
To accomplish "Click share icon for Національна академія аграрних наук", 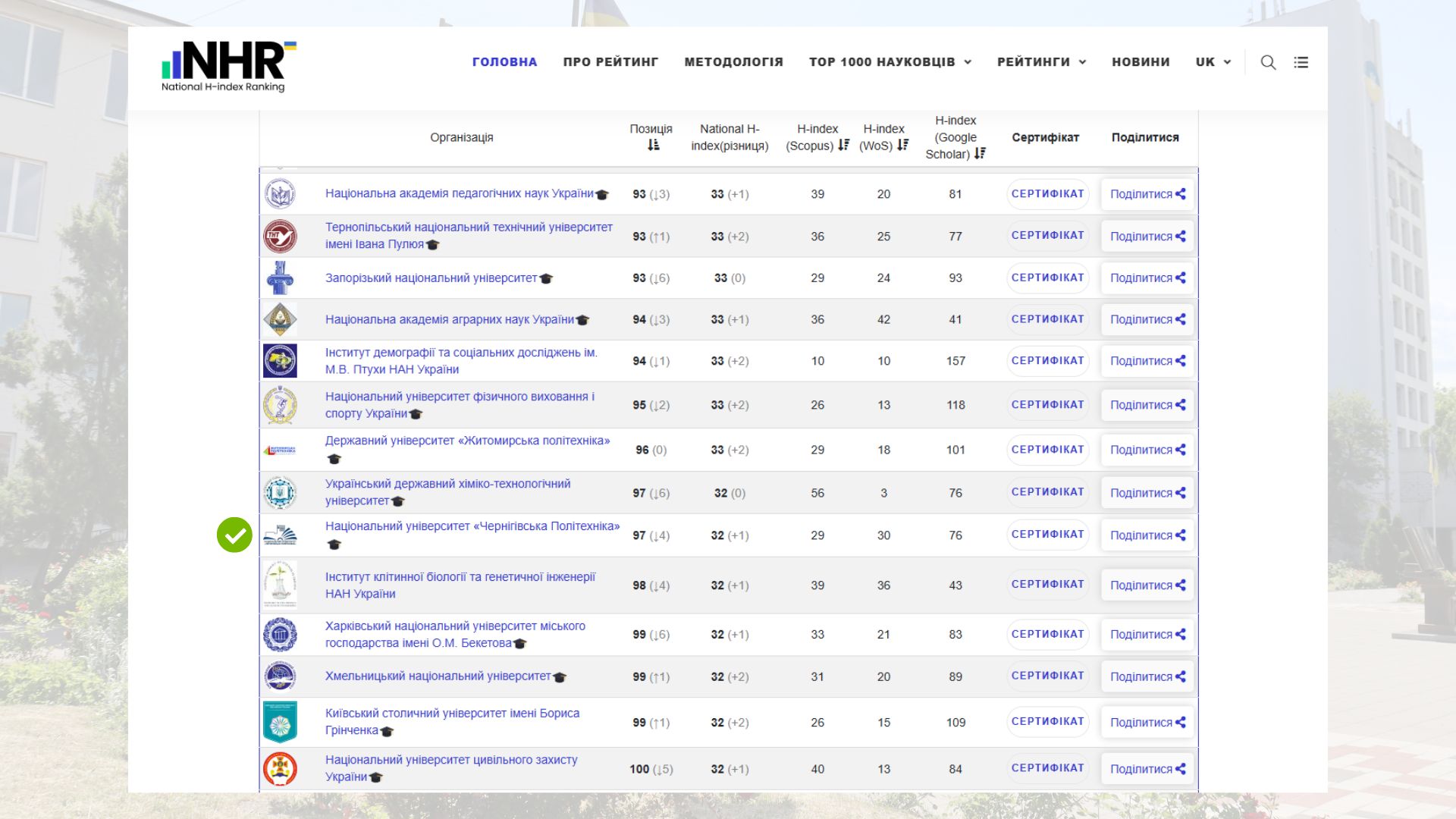I will pos(1181,320).
